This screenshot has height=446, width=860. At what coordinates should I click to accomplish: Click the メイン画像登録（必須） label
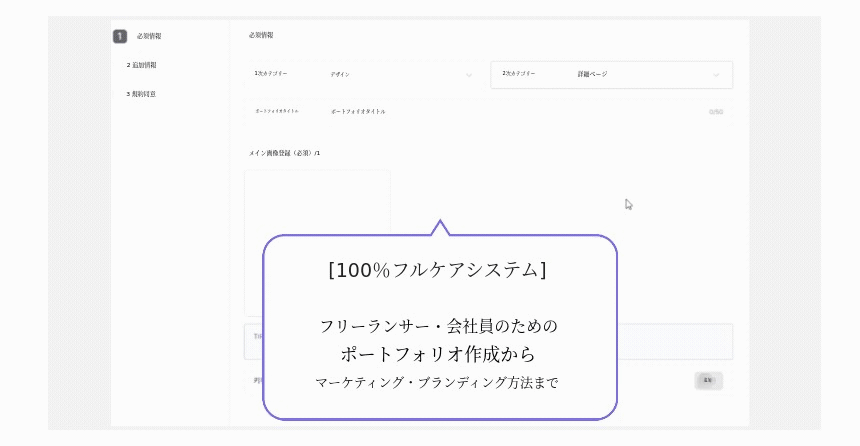tap(284, 153)
